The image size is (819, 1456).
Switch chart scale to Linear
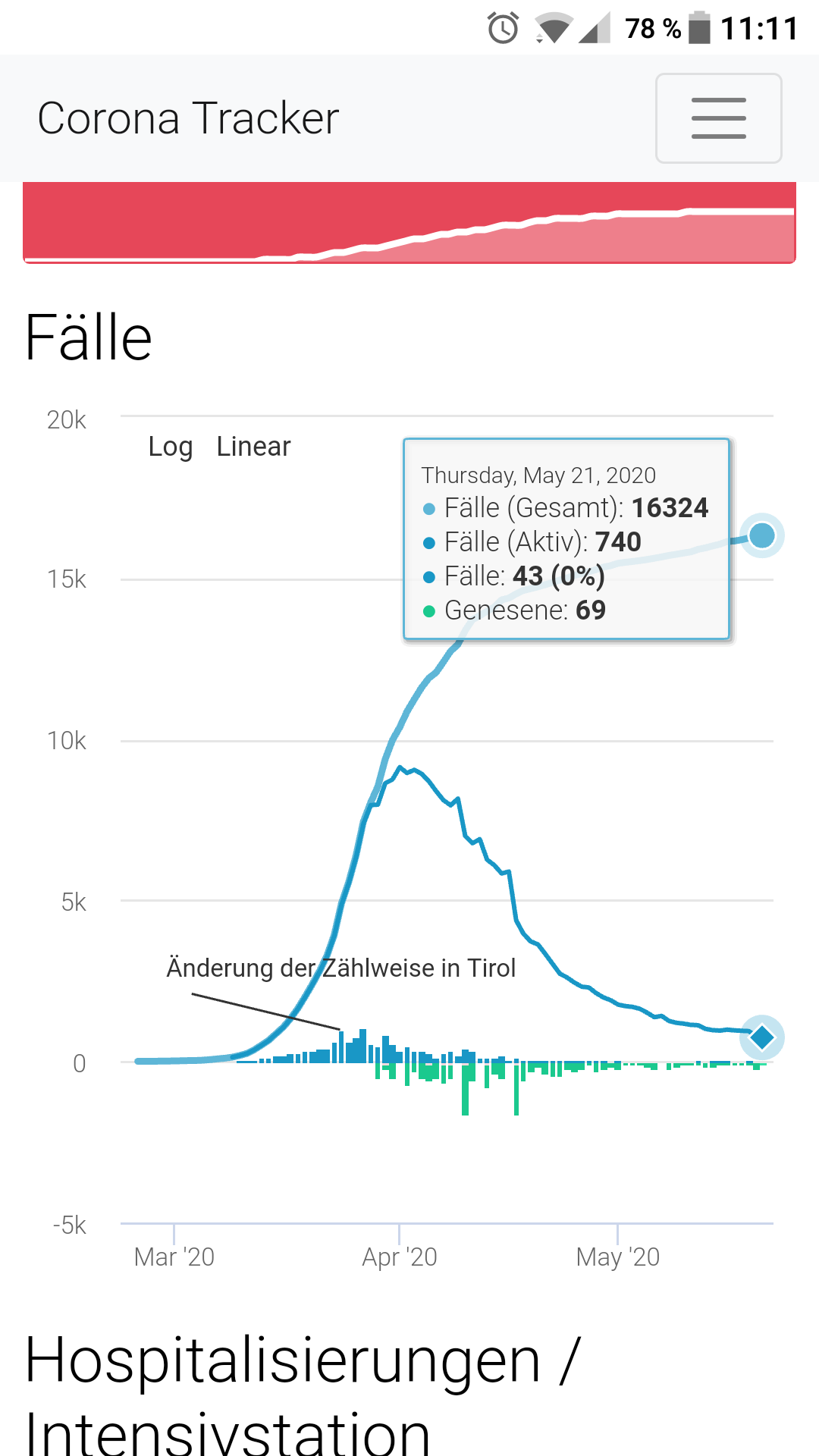(253, 447)
